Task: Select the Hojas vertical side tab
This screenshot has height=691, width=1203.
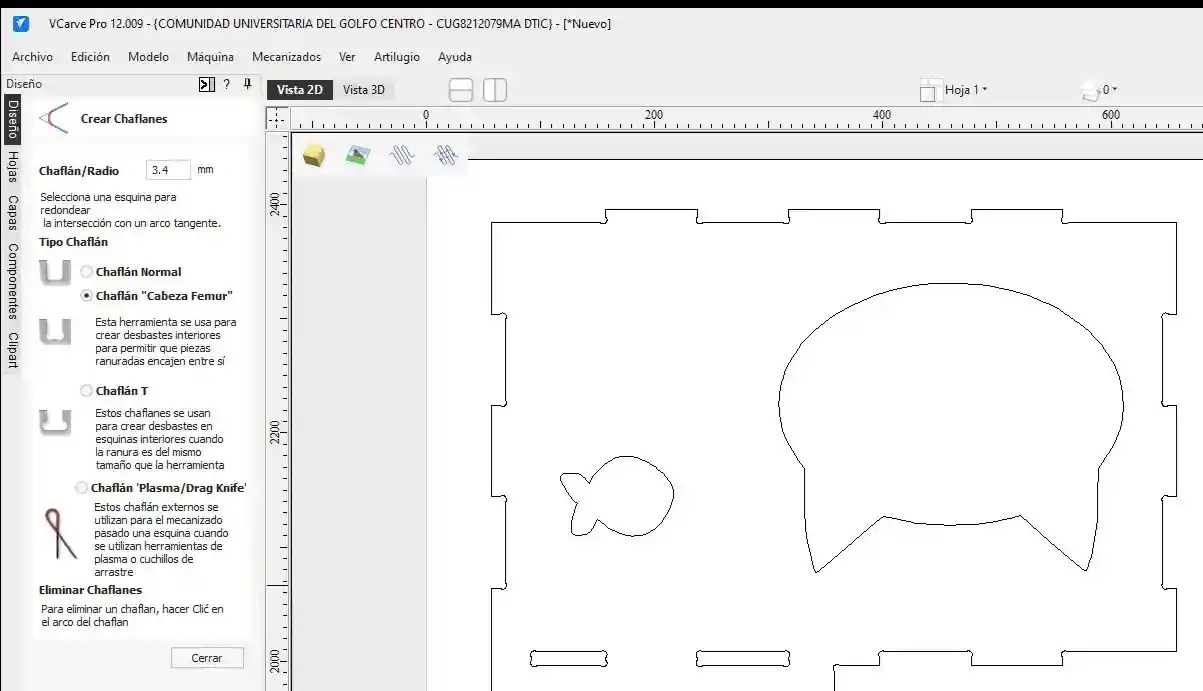Action: tap(13, 167)
